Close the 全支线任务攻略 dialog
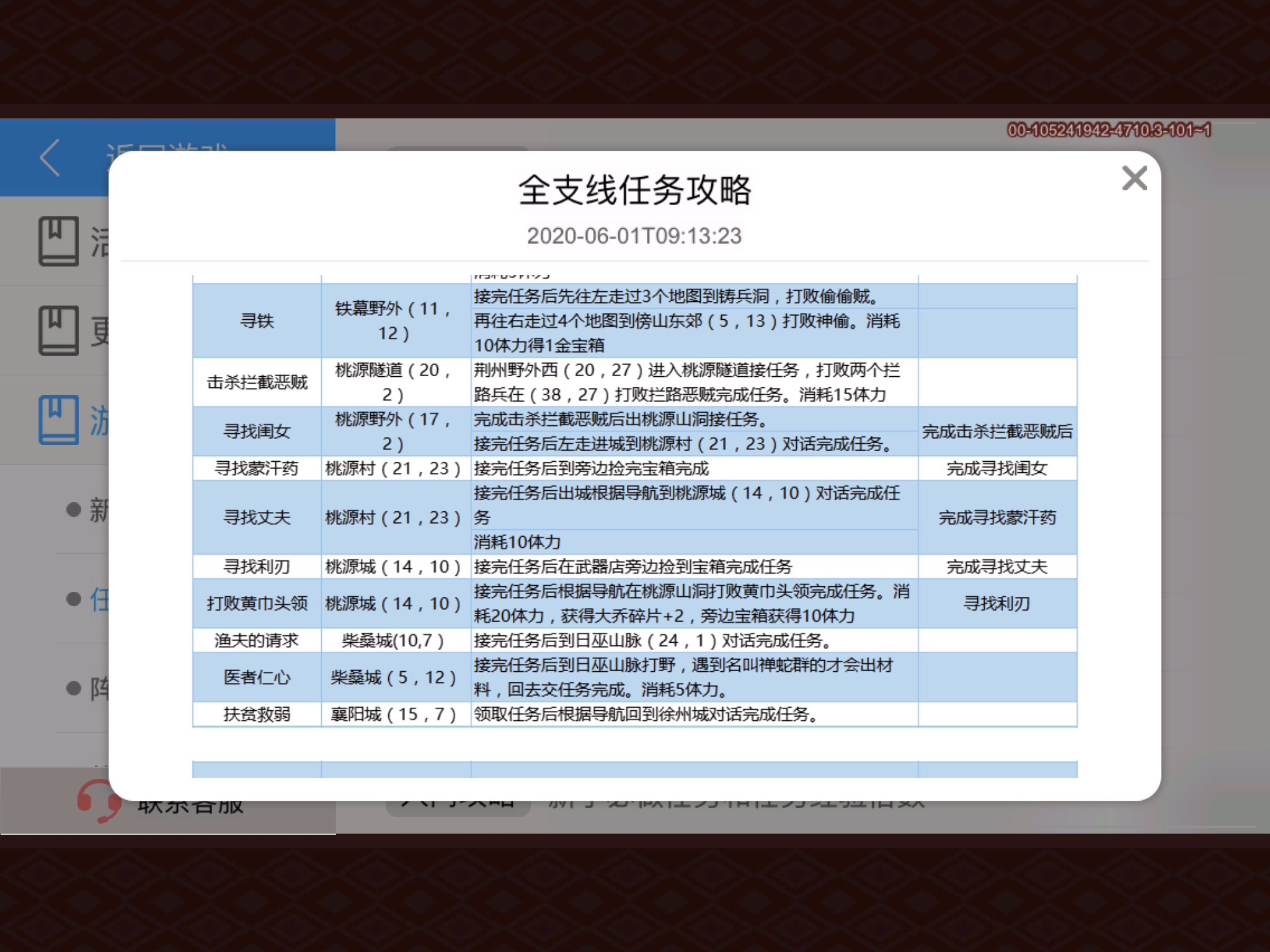This screenshot has height=952, width=1270. 1134,178
